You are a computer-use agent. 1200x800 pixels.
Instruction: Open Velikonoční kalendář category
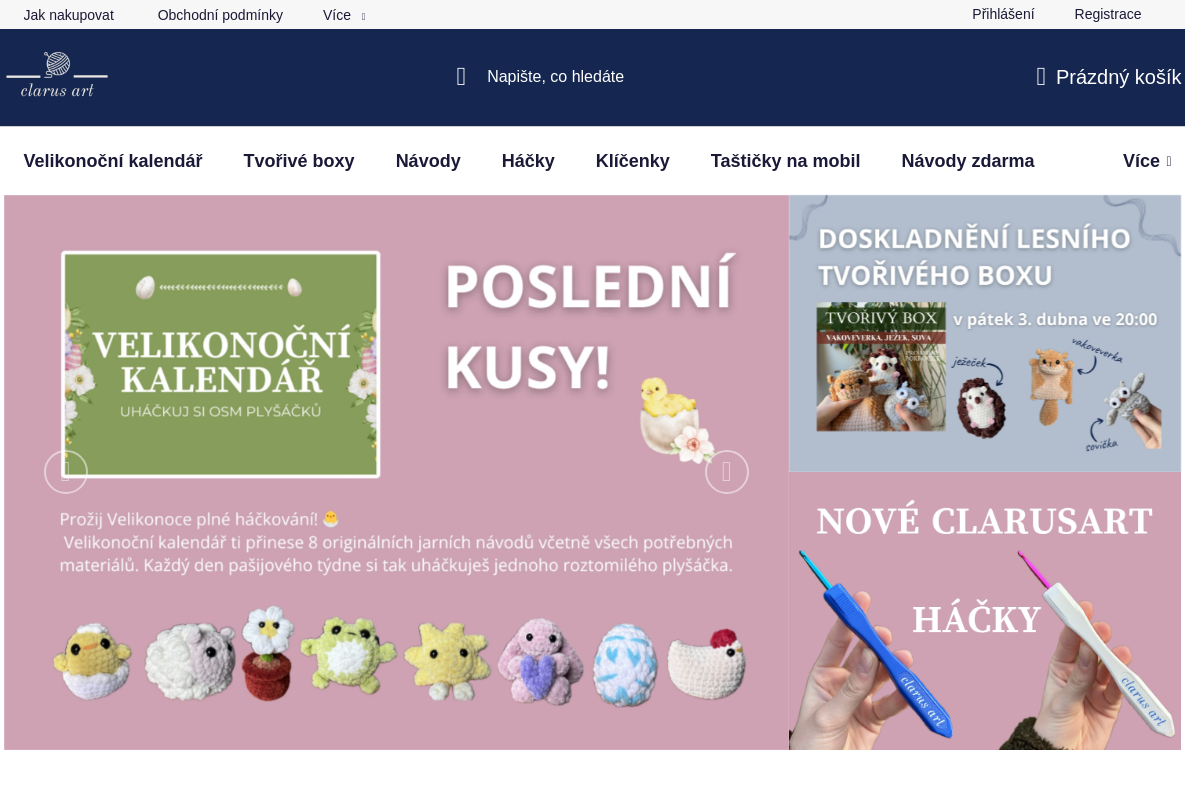tap(113, 161)
